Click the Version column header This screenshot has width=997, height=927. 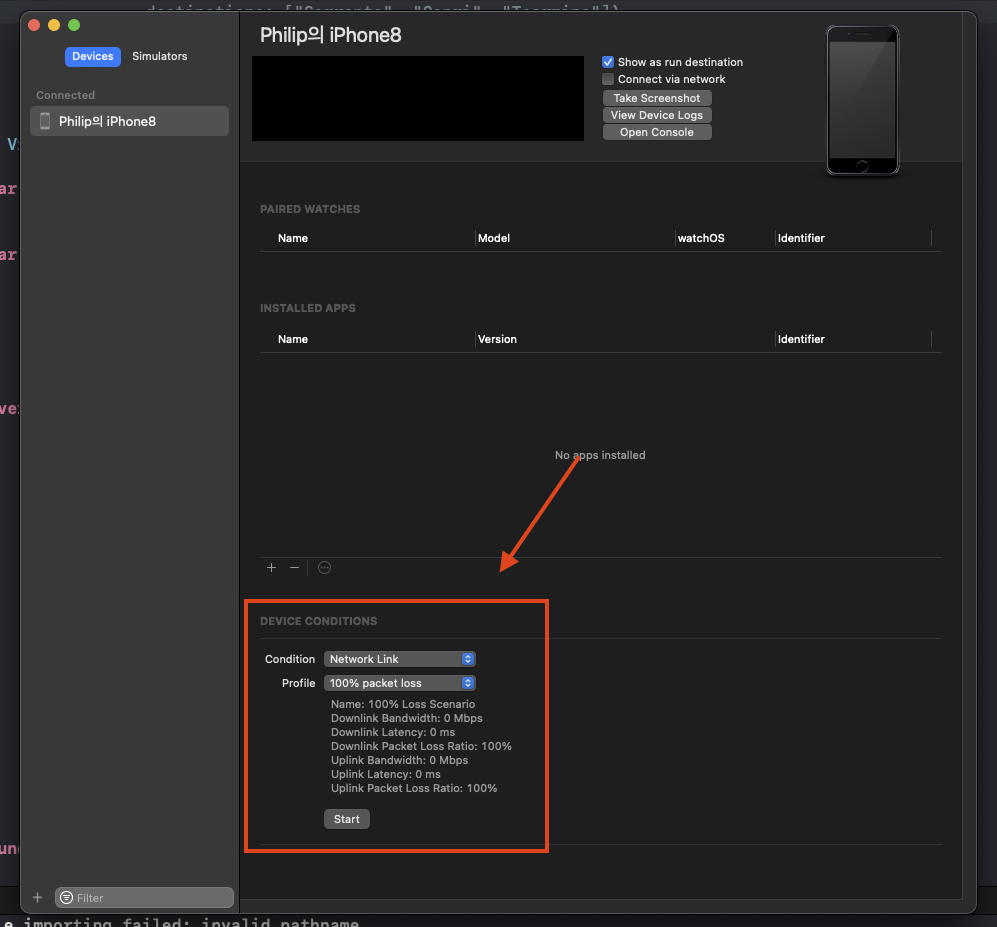(x=497, y=339)
